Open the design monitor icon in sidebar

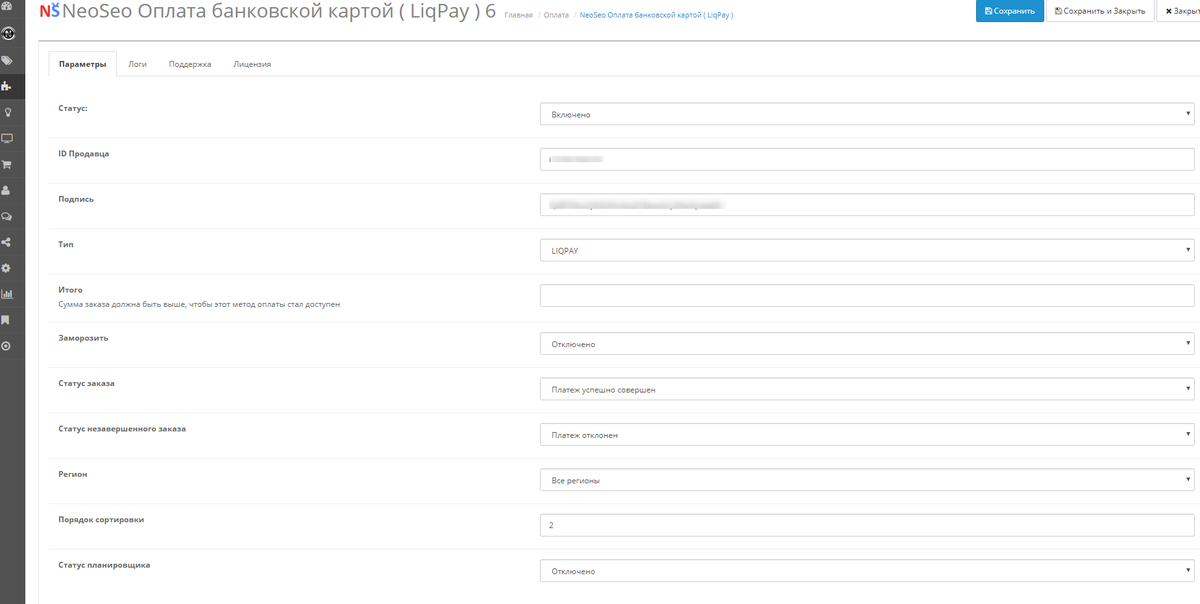[7, 138]
